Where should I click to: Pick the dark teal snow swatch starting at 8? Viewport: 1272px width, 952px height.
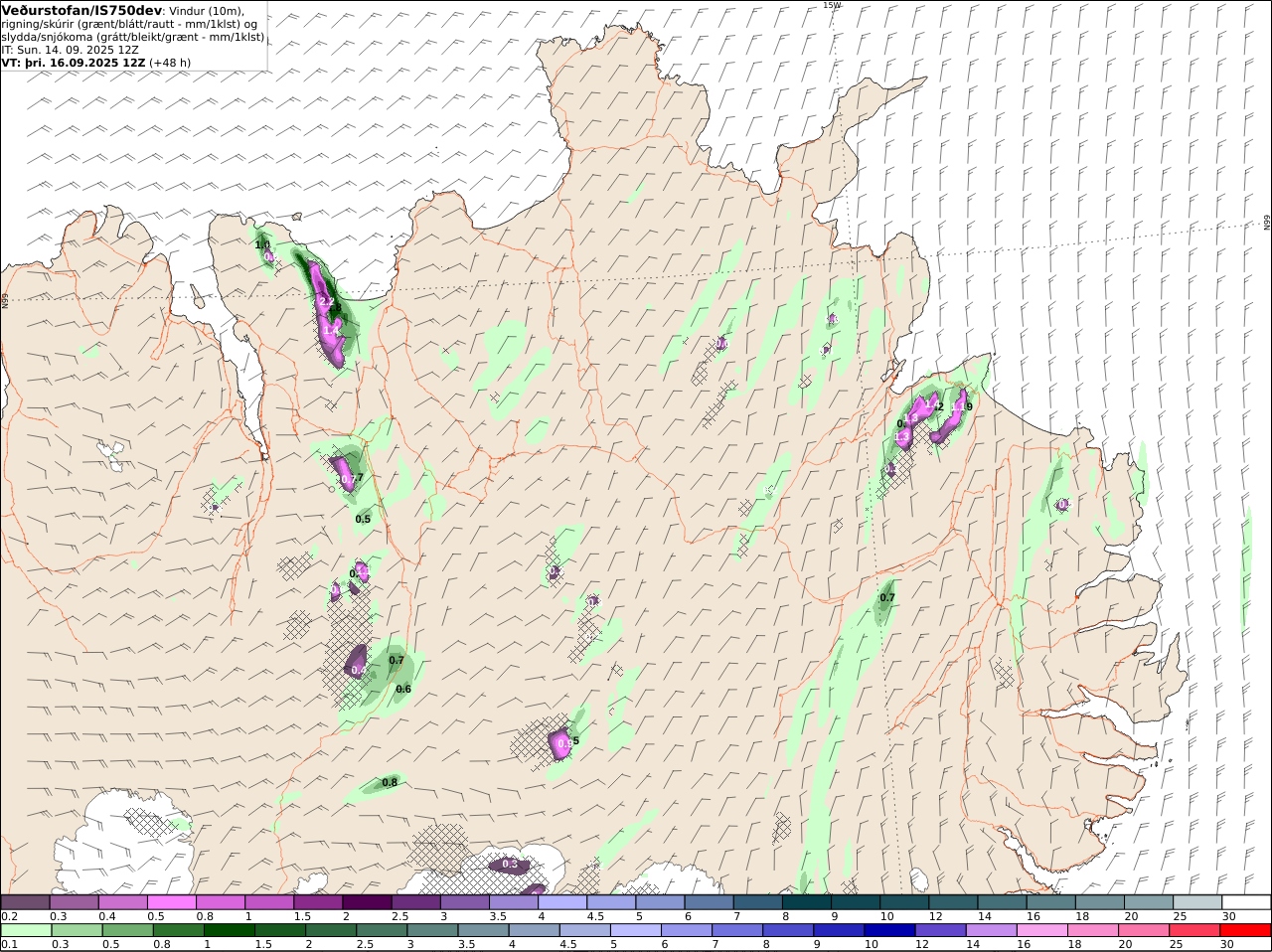tap(807, 901)
